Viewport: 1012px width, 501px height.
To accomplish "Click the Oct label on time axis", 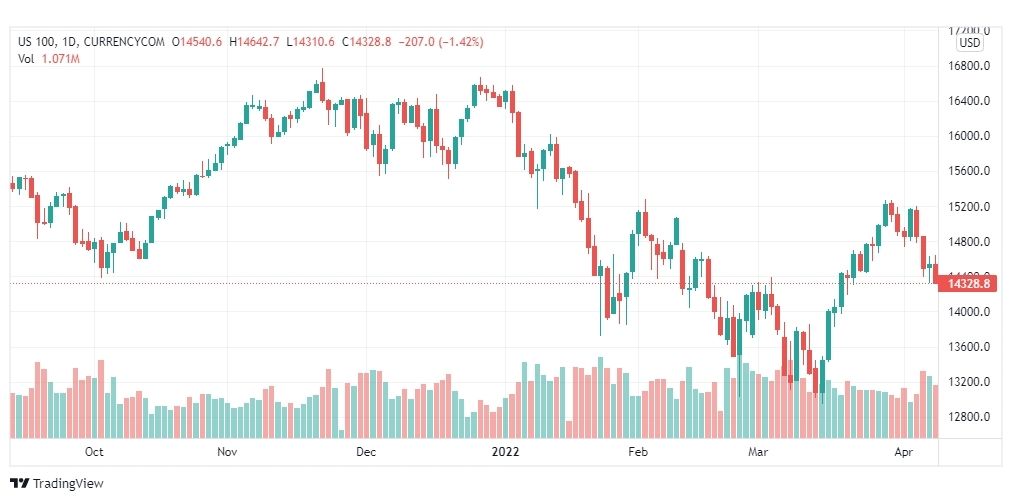I will [94, 452].
